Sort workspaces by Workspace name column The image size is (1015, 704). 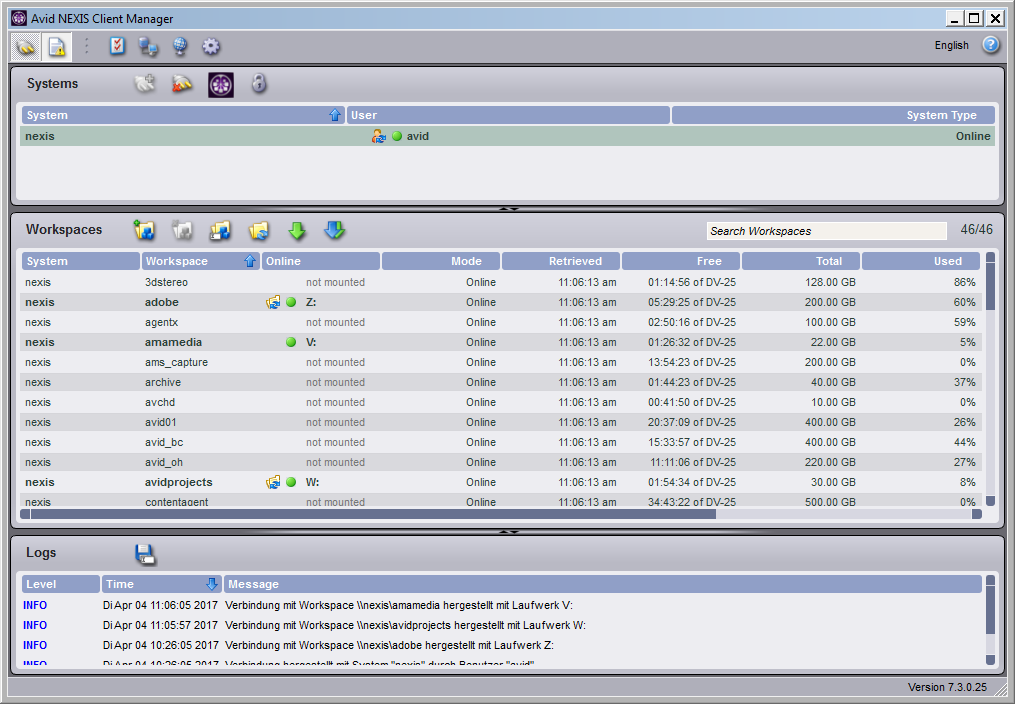[x=200, y=261]
